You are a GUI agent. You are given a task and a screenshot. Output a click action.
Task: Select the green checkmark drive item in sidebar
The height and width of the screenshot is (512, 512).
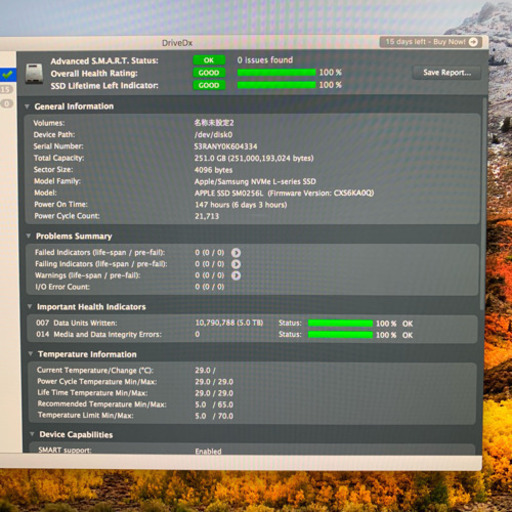tap(7, 75)
